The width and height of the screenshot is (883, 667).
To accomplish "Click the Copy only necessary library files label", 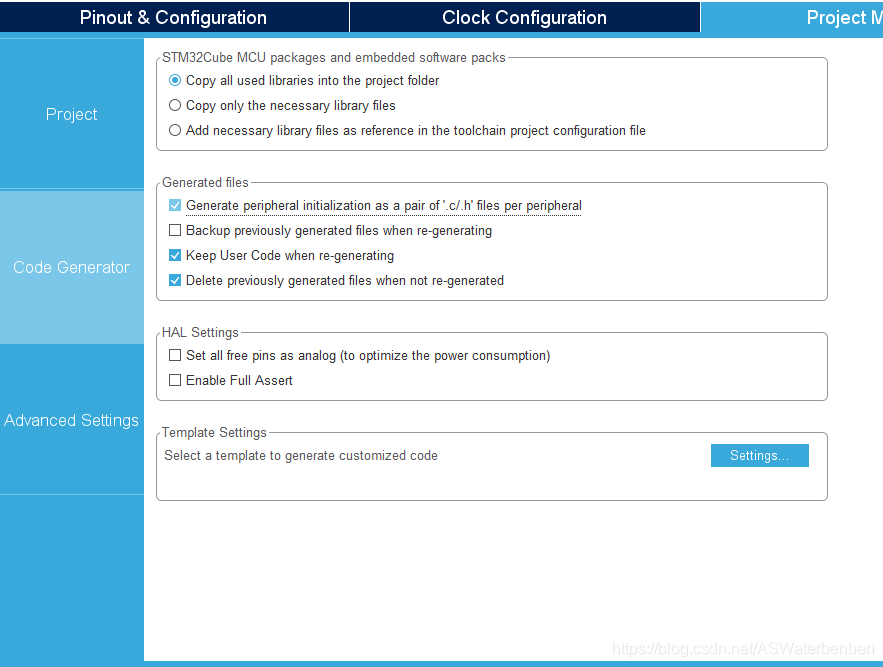I will pos(291,106).
